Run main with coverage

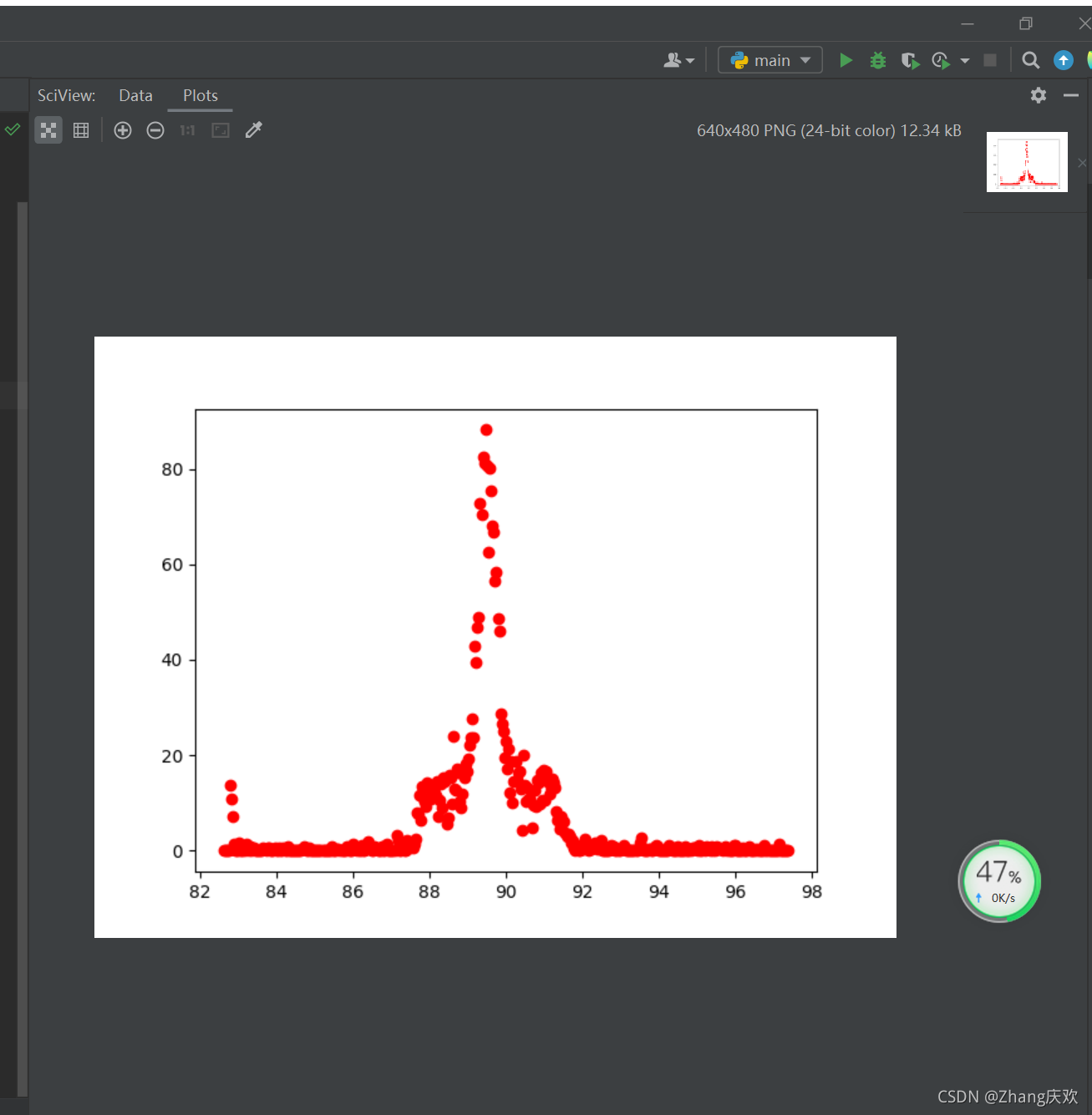click(x=910, y=59)
